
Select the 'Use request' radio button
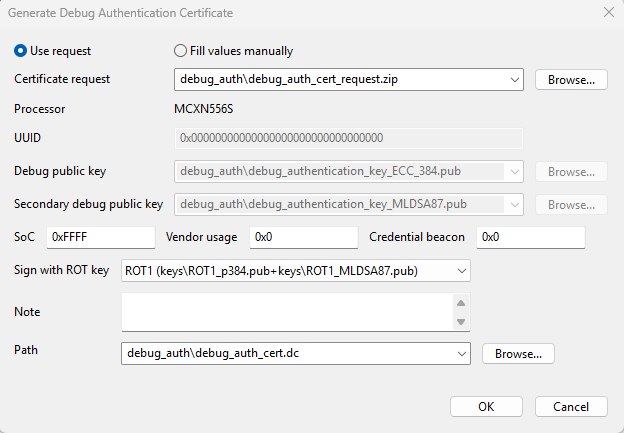(x=21, y=51)
